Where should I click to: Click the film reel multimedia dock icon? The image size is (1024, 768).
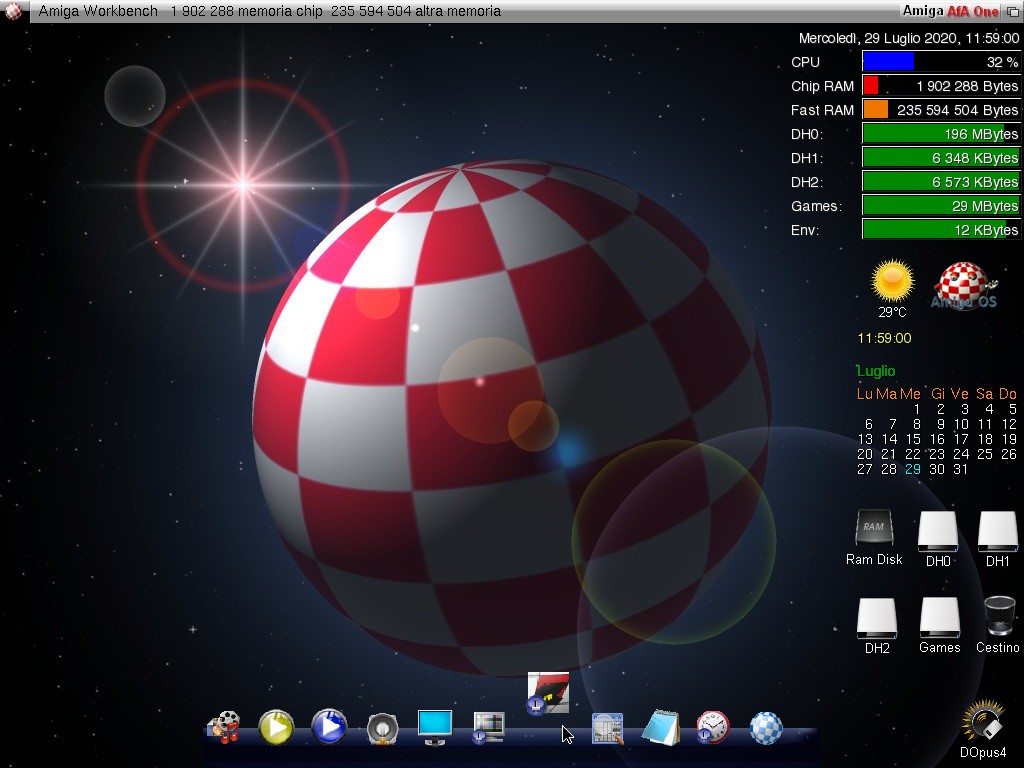pyautogui.click(x=224, y=727)
